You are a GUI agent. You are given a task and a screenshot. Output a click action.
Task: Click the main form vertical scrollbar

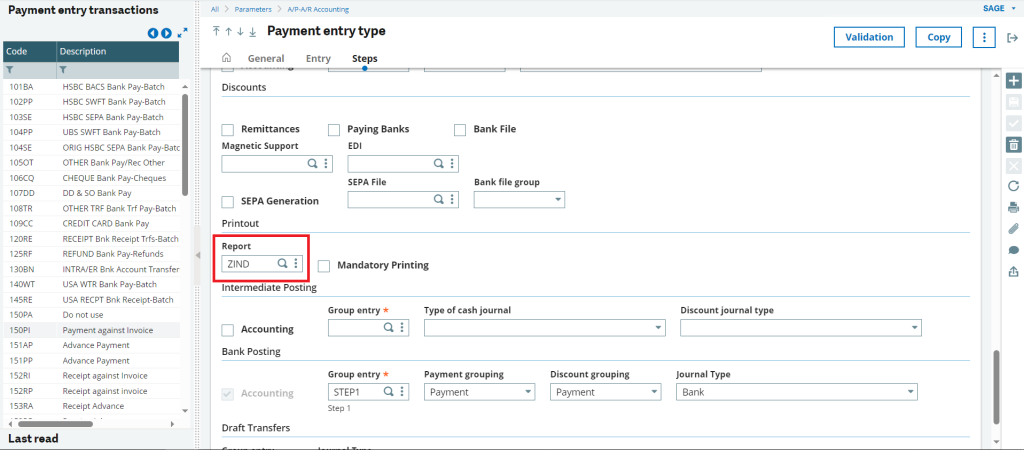[996, 387]
